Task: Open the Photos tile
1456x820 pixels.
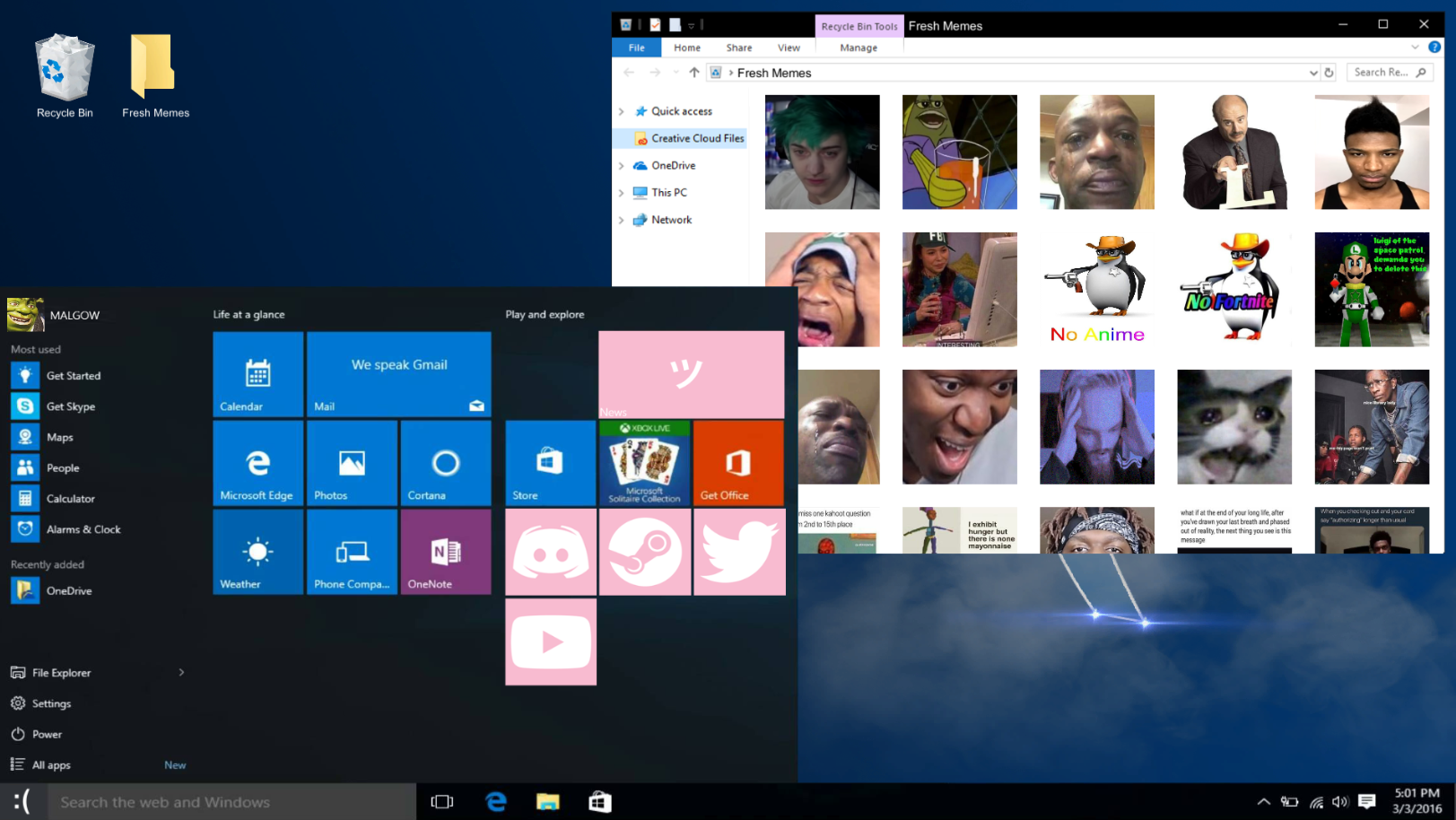Action: tap(352, 462)
